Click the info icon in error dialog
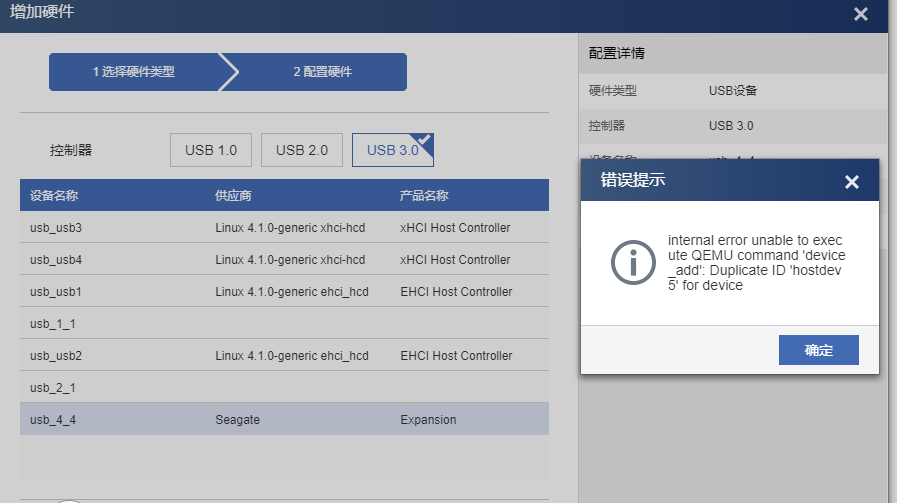 (632, 260)
